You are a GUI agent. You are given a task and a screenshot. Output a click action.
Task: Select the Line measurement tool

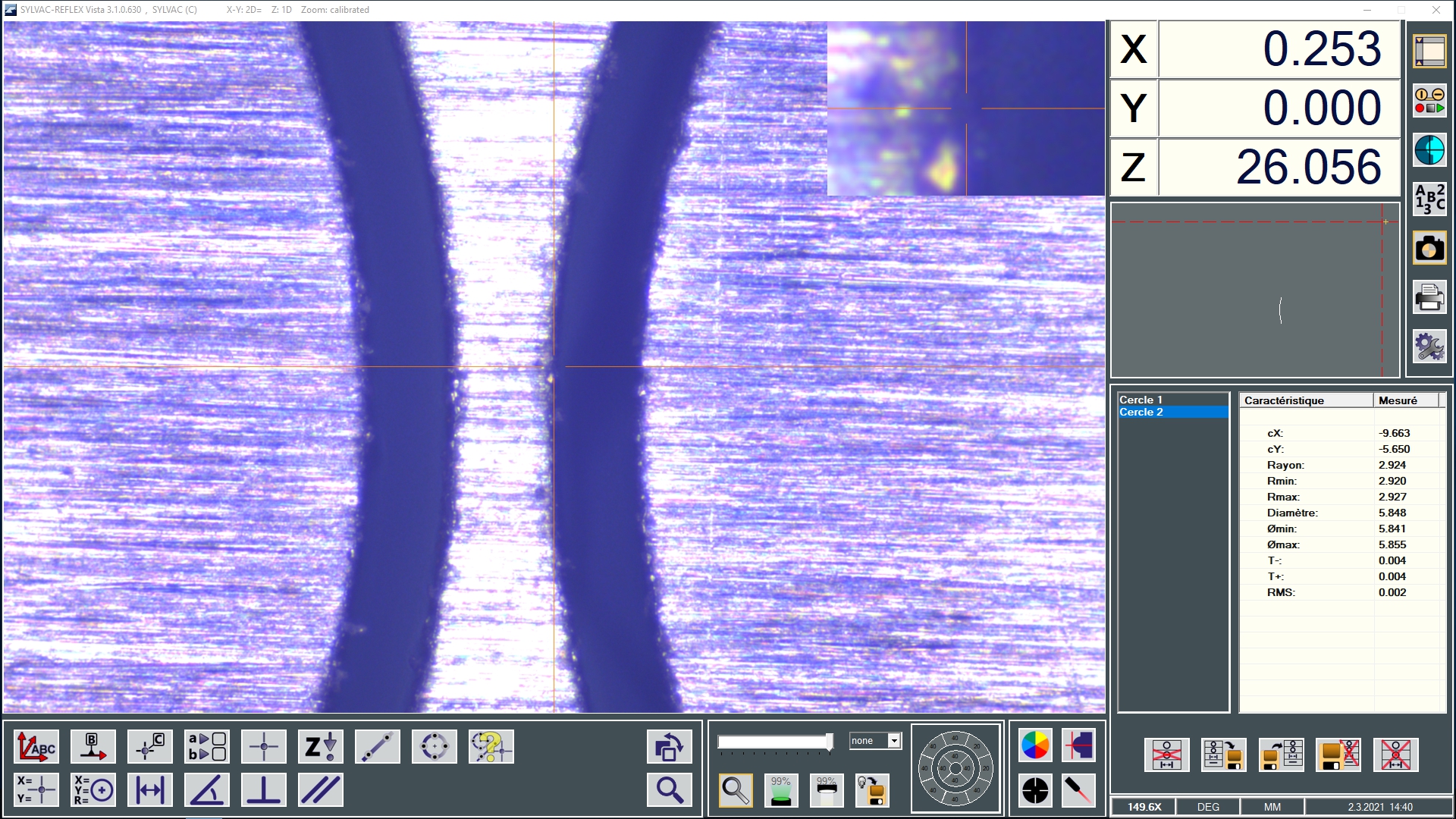[x=377, y=746]
